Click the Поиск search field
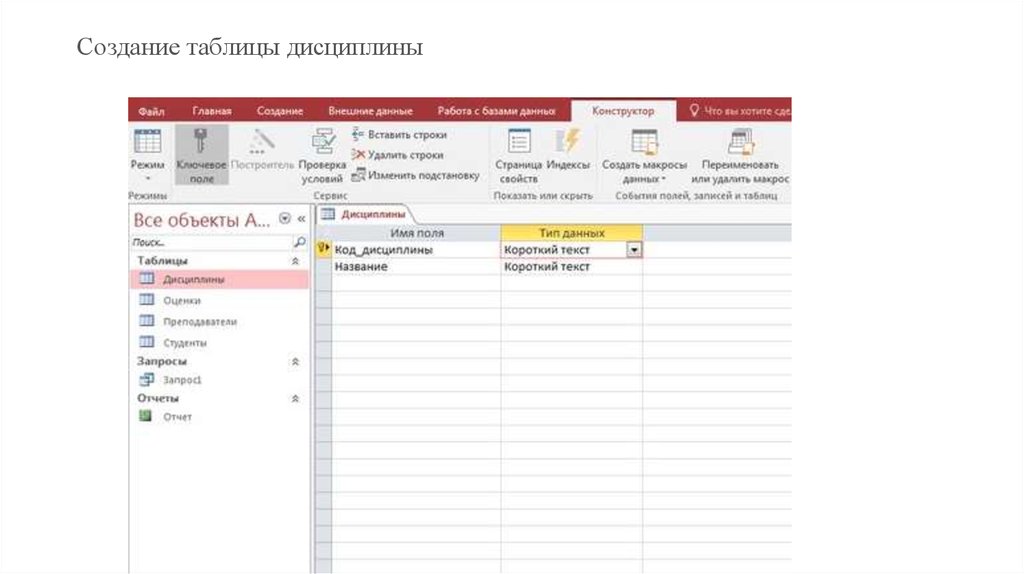The image size is (1024, 574). click(211, 242)
